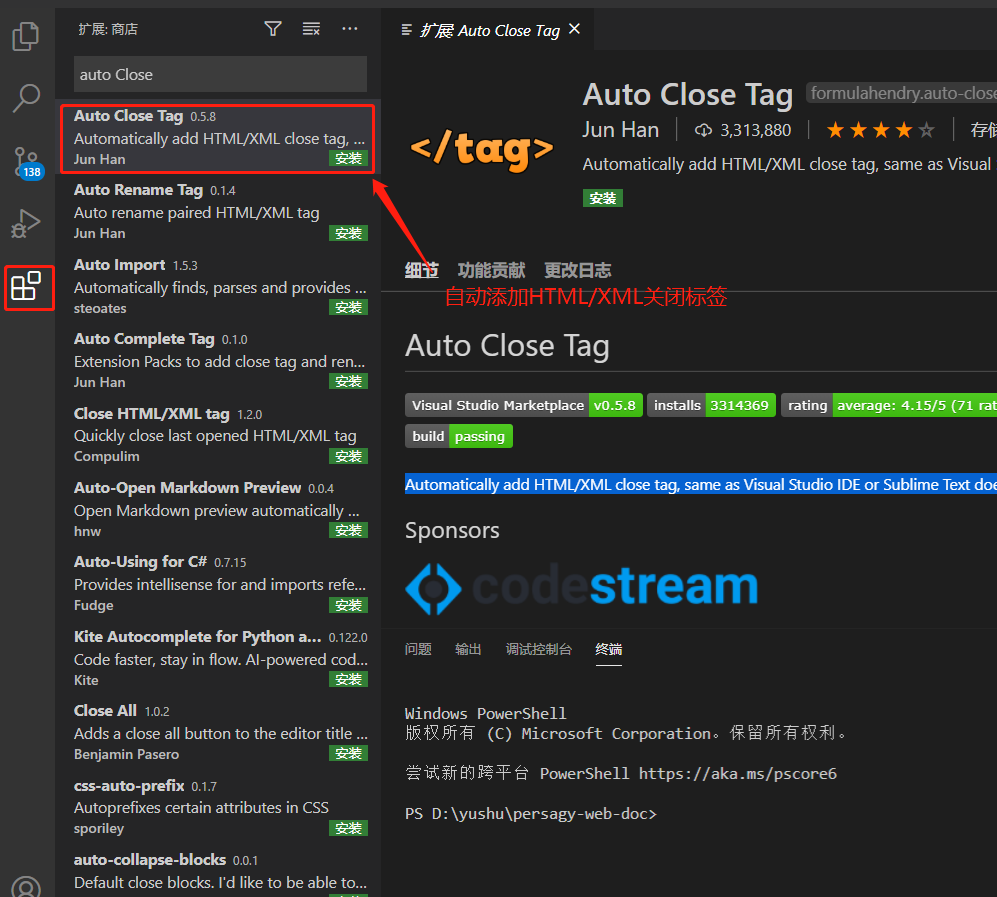The height and width of the screenshot is (897, 997).
Task: Click the CodeStream sponsor logo
Action: (581, 588)
